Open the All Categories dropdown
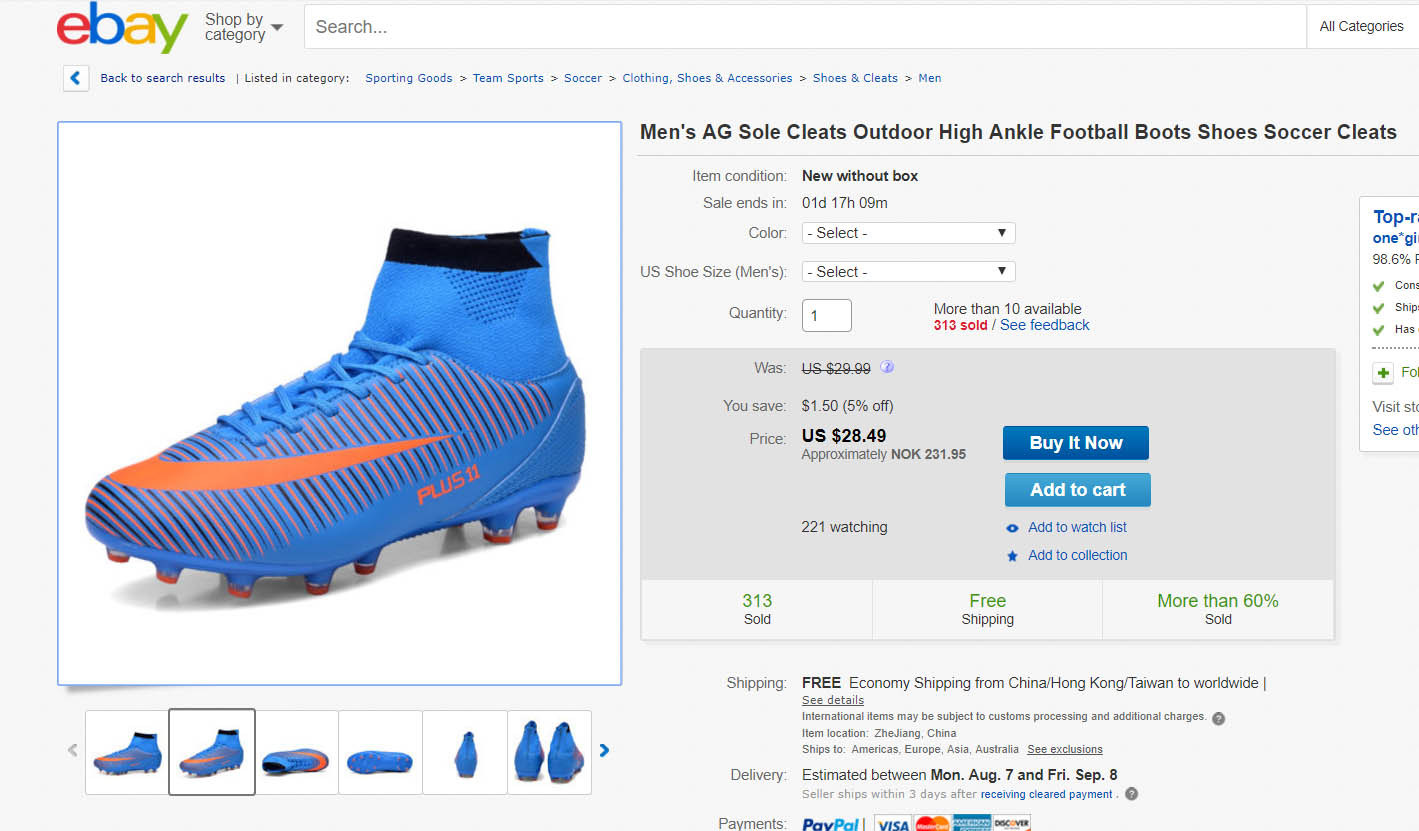 (1362, 26)
